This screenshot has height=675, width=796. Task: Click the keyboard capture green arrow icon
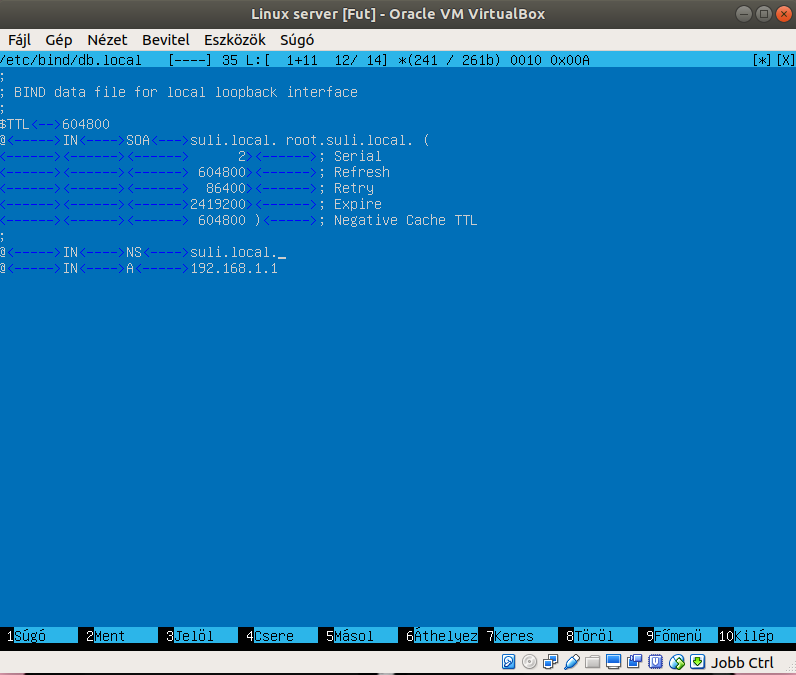point(698,662)
